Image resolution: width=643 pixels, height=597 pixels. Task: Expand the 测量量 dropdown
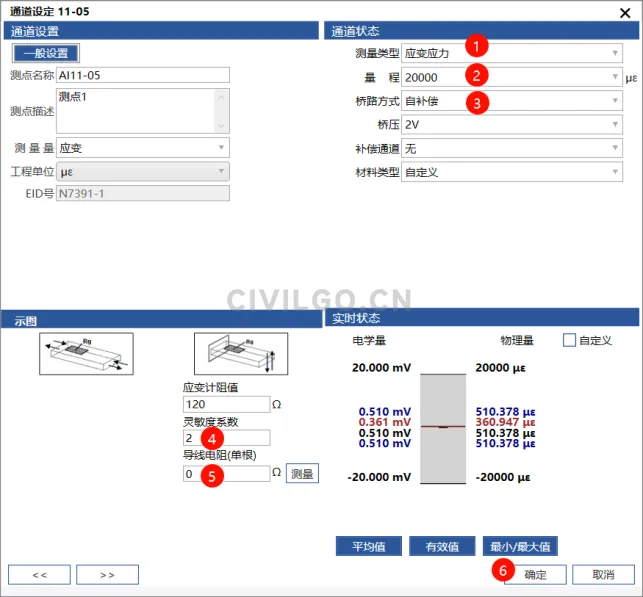142,148
